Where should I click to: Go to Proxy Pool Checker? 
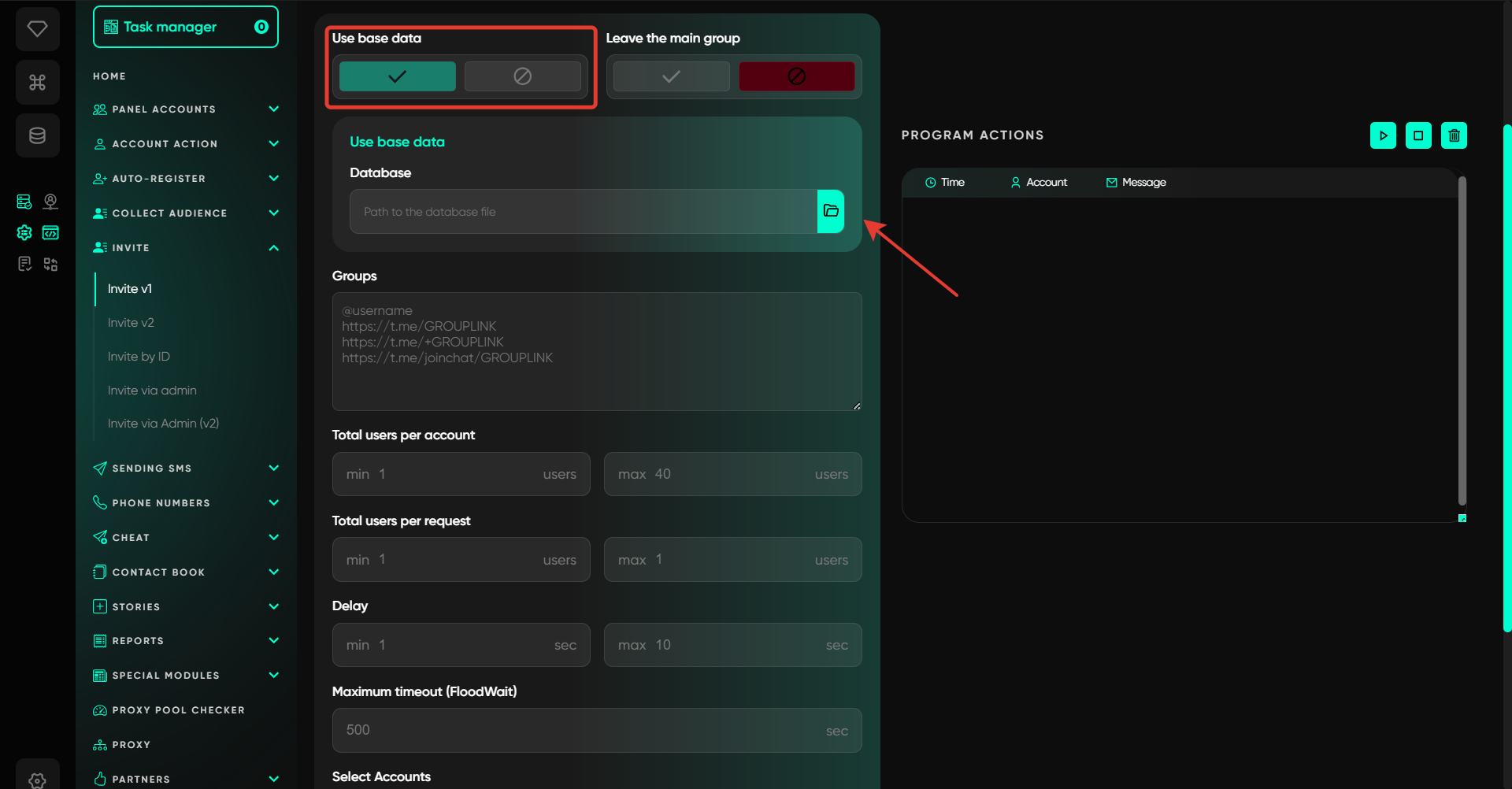[x=178, y=710]
